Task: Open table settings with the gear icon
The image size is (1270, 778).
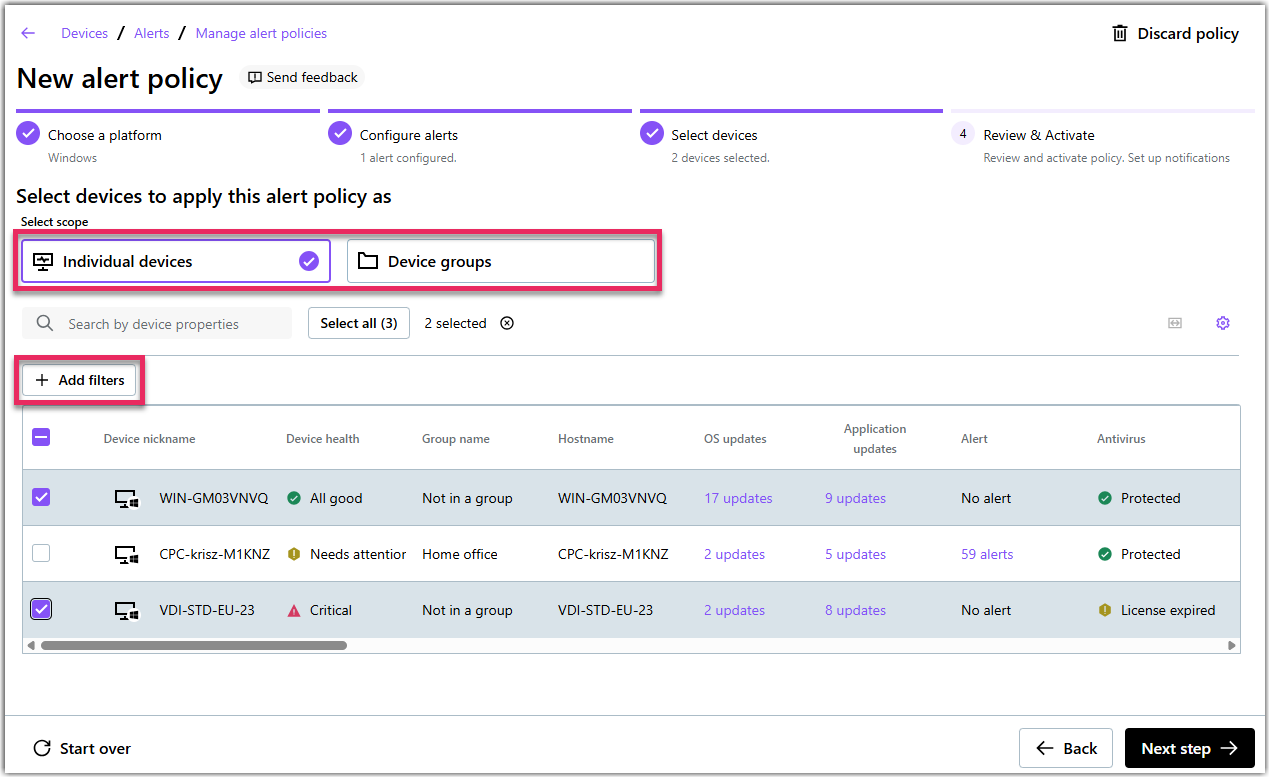Action: [1223, 323]
